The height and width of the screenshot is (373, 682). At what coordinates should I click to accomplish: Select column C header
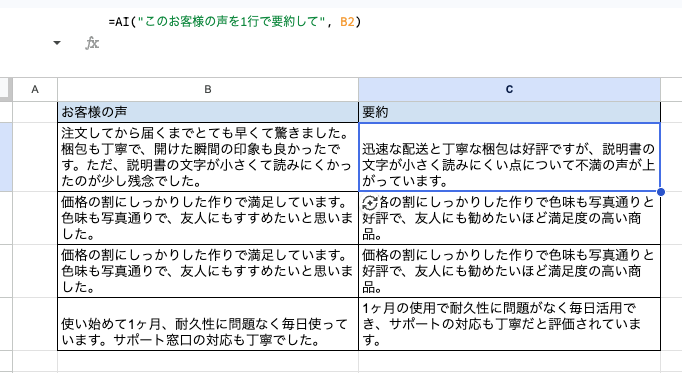point(509,90)
